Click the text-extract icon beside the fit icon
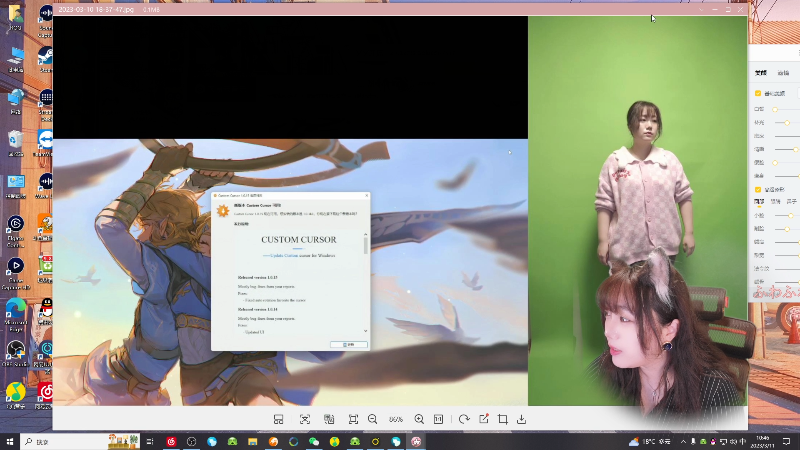Image resolution: width=800 pixels, height=450 pixels. click(x=329, y=419)
